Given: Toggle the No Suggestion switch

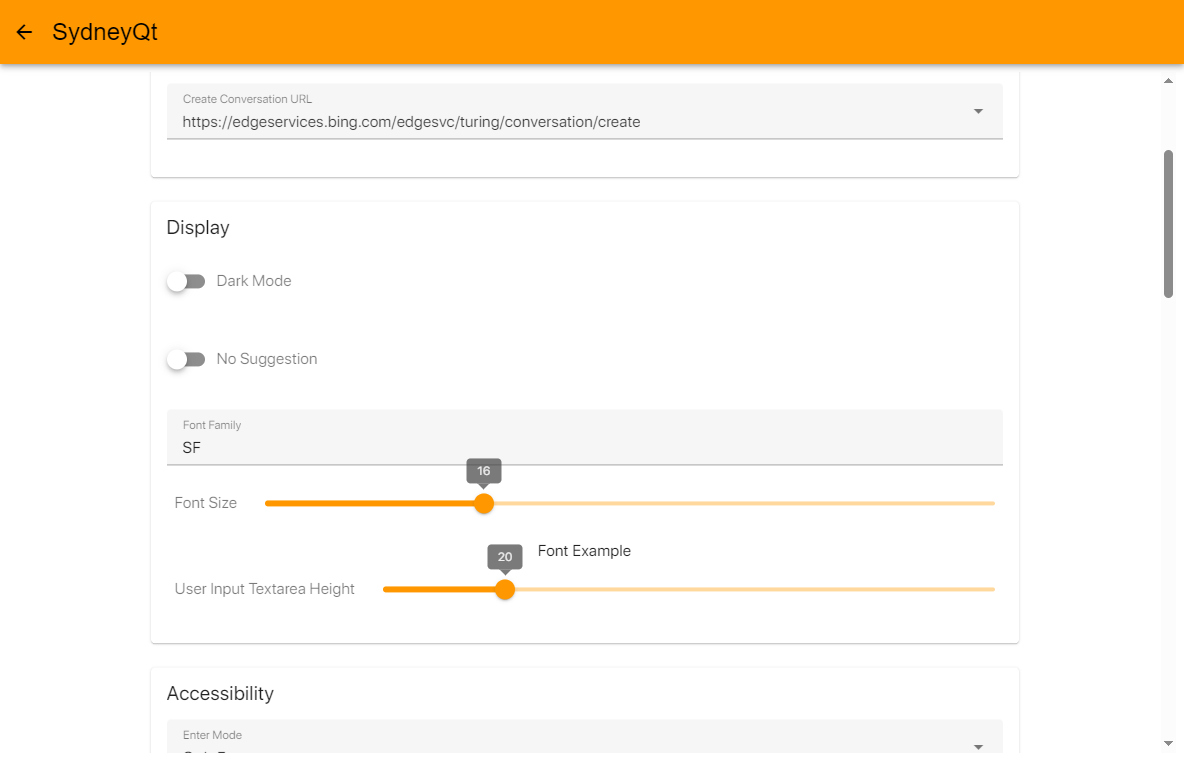Looking at the screenshot, I should point(186,360).
